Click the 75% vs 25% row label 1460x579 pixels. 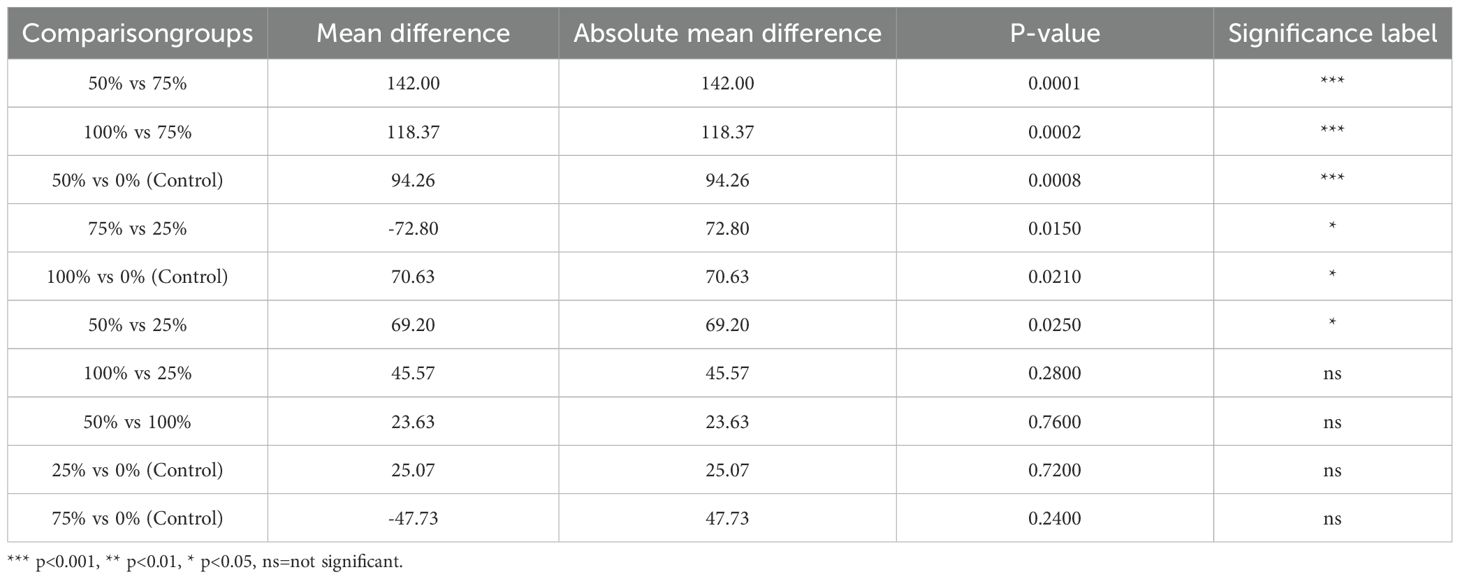138,228
